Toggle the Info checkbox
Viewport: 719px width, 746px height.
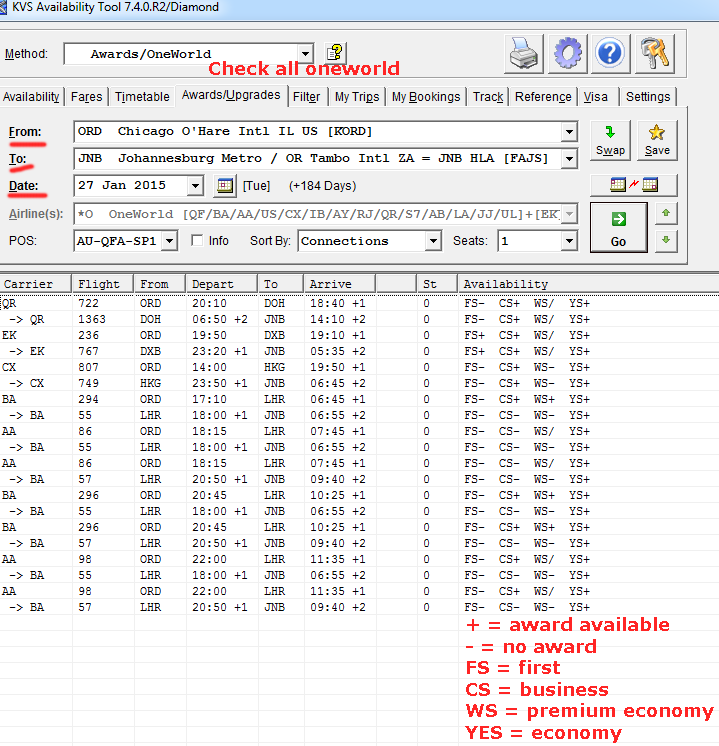(x=197, y=240)
